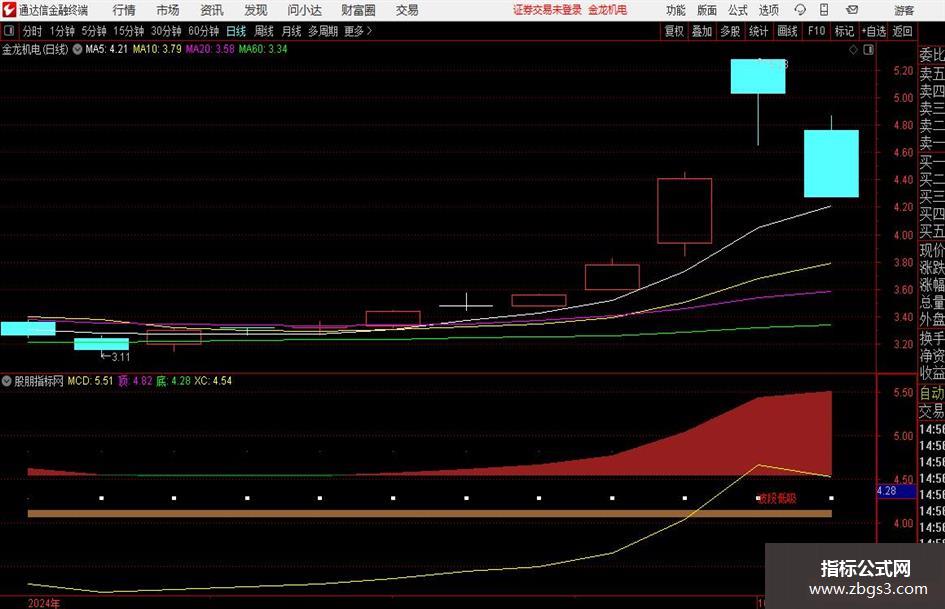This screenshot has width=945, height=609.
Task: Click the red 金龙机电 title link
Action: click(x=608, y=10)
